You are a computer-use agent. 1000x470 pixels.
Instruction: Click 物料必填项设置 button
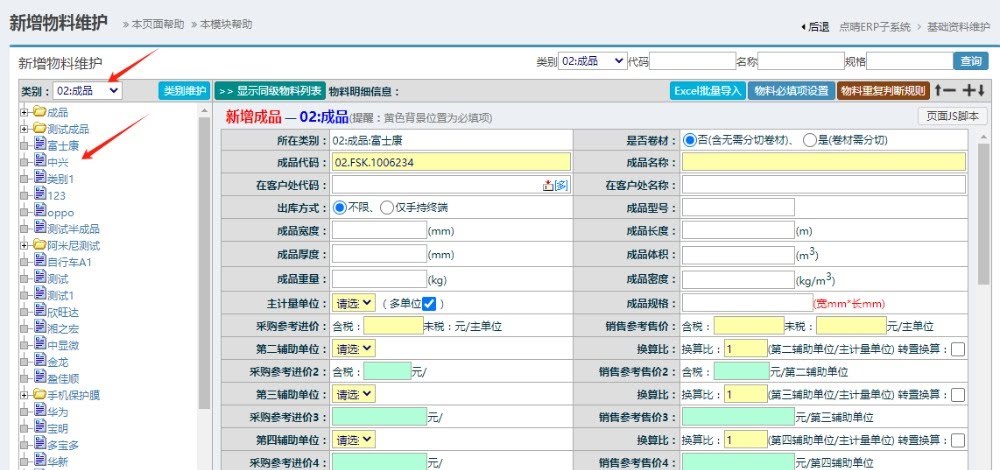(x=791, y=91)
